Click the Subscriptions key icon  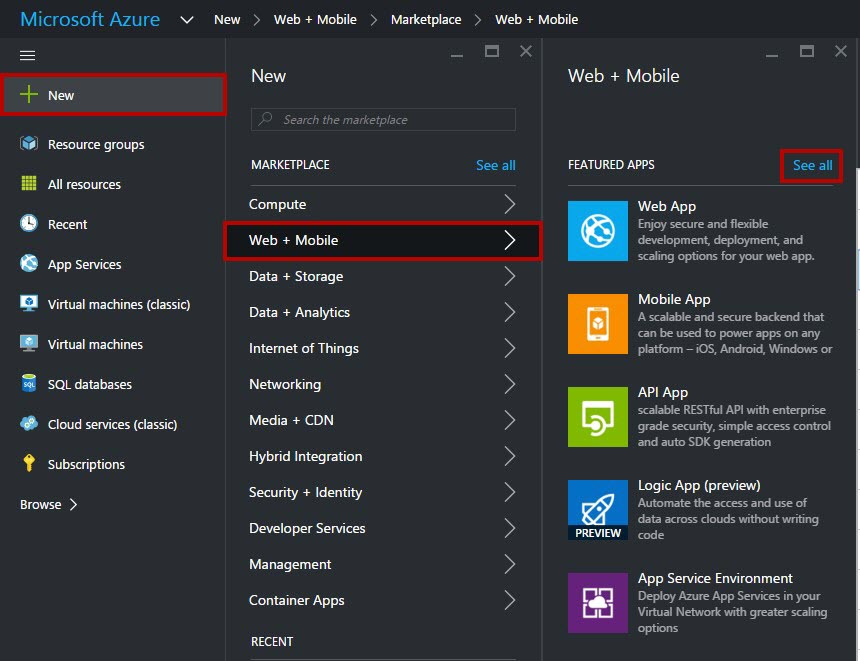(29, 464)
